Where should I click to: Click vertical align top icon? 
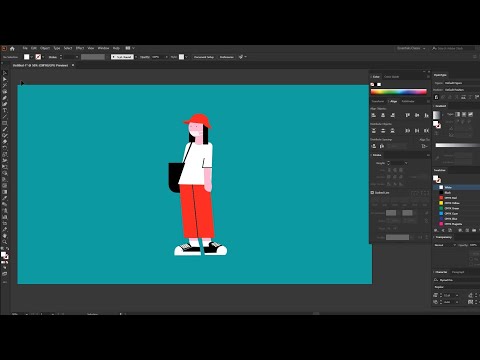(x=407, y=115)
